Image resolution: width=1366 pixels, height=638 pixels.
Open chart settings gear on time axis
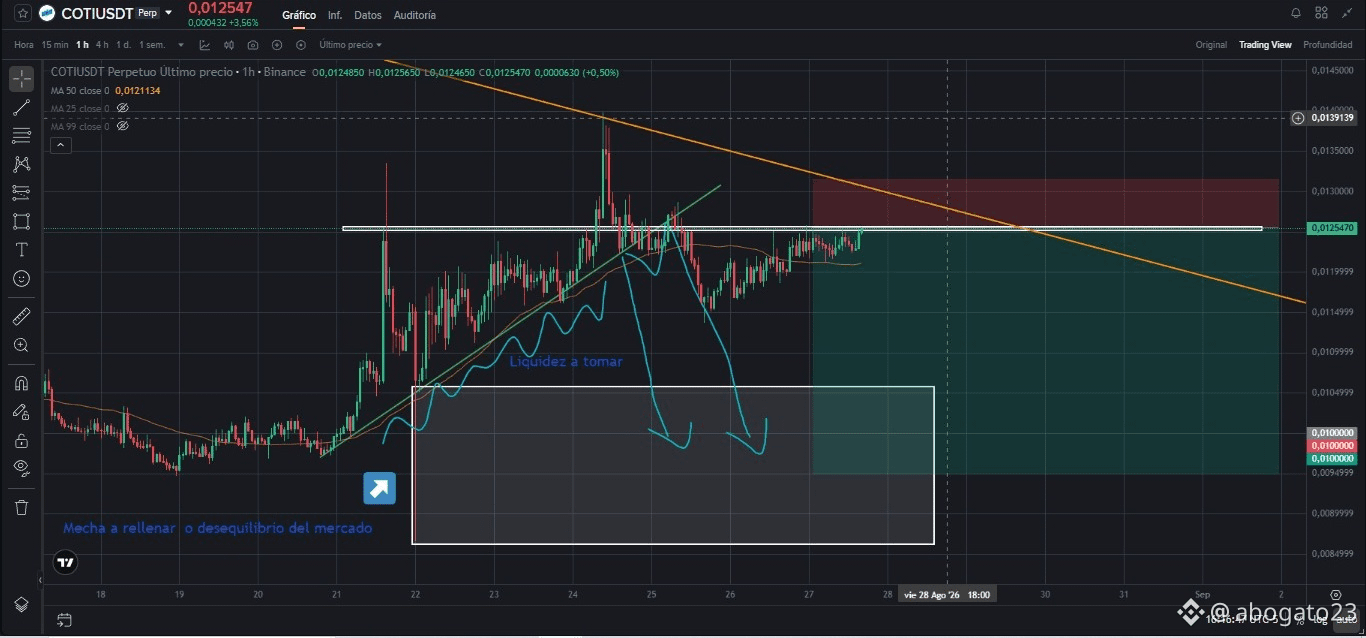pos(1336,594)
